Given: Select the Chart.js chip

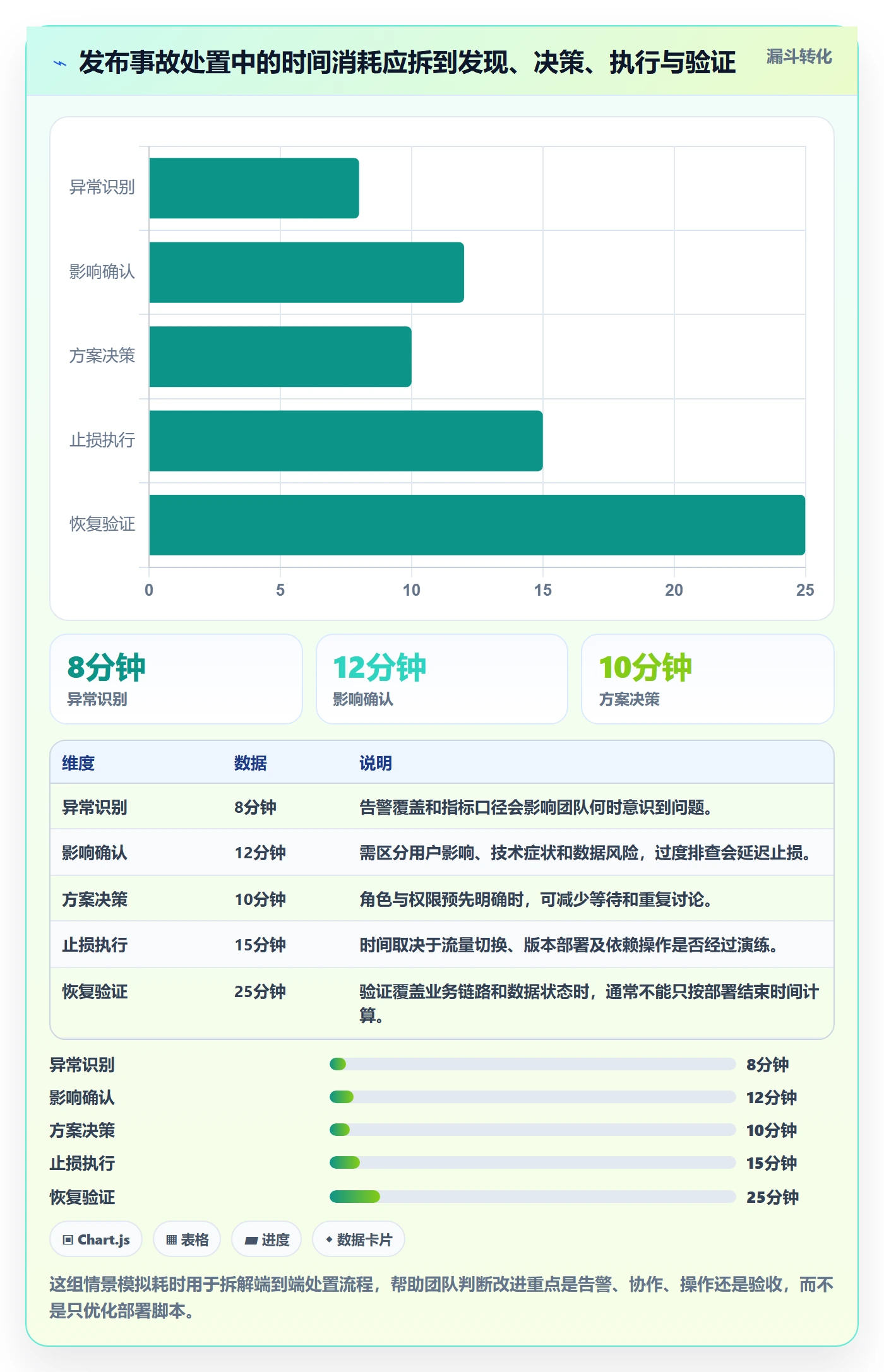Looking at the screenshot, I should tap(96, 1239).
